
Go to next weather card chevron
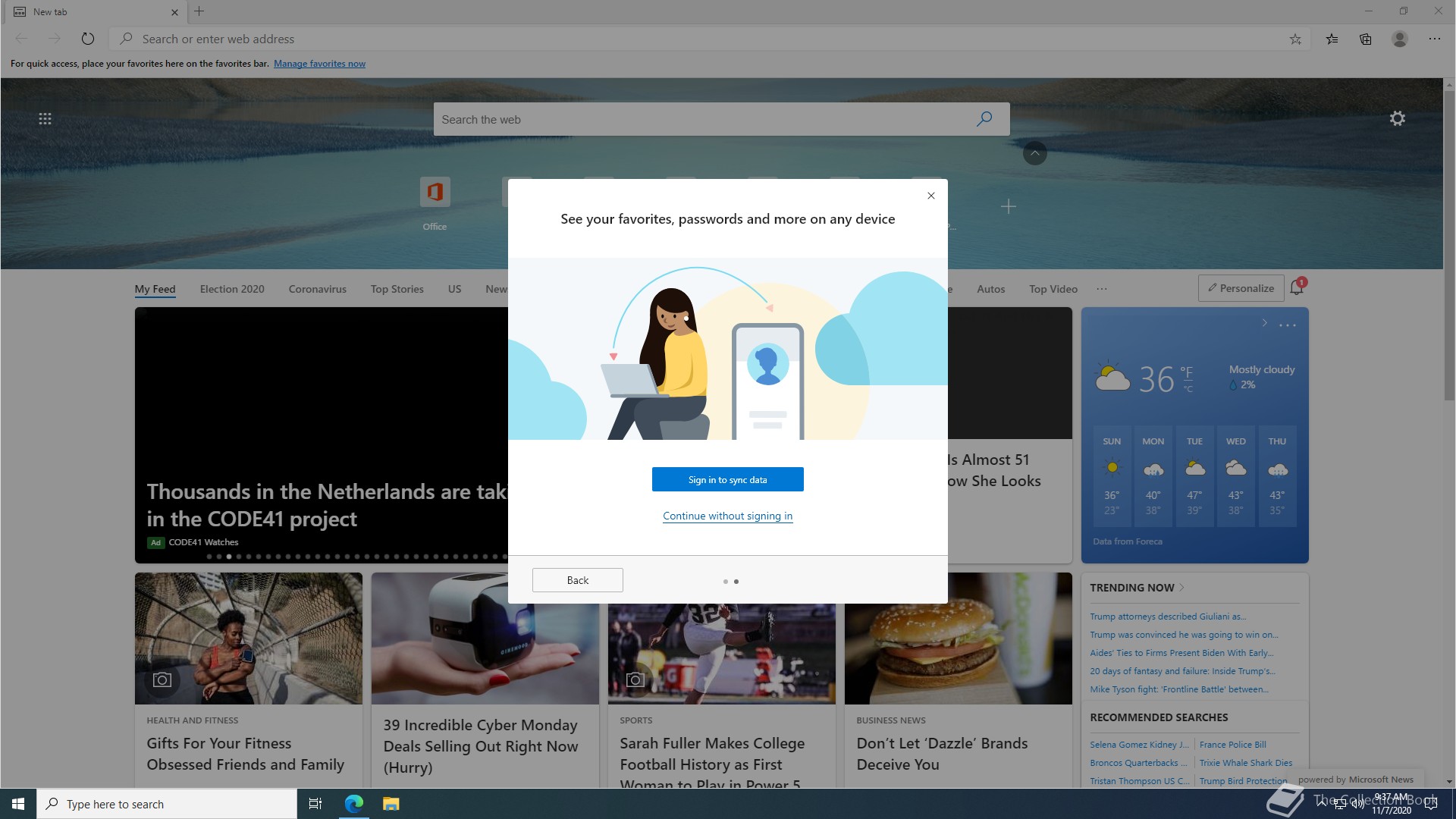1264,323
